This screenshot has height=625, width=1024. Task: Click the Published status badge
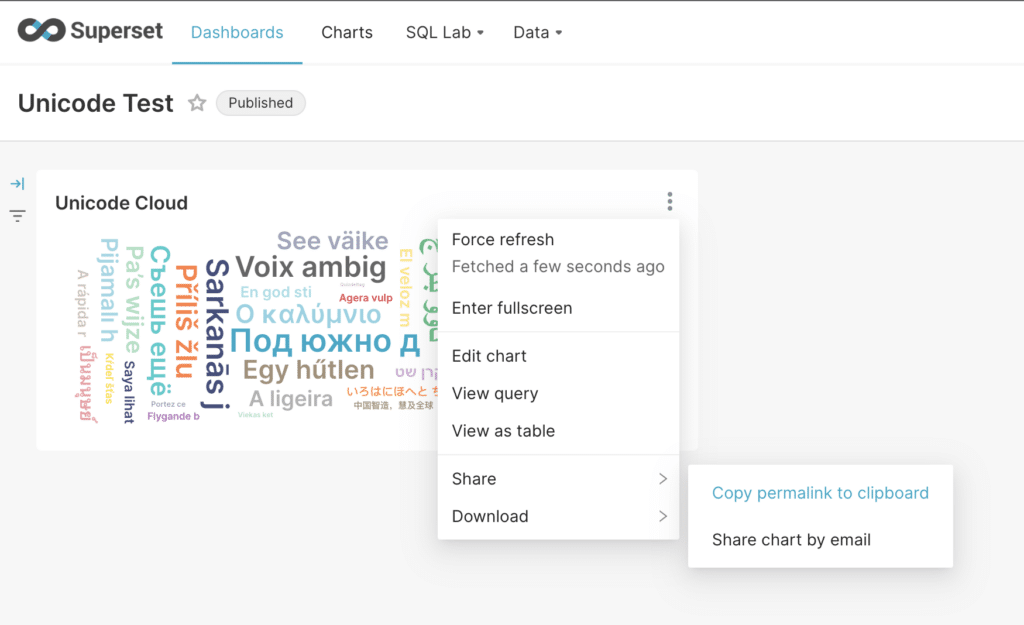pos(260,103)
